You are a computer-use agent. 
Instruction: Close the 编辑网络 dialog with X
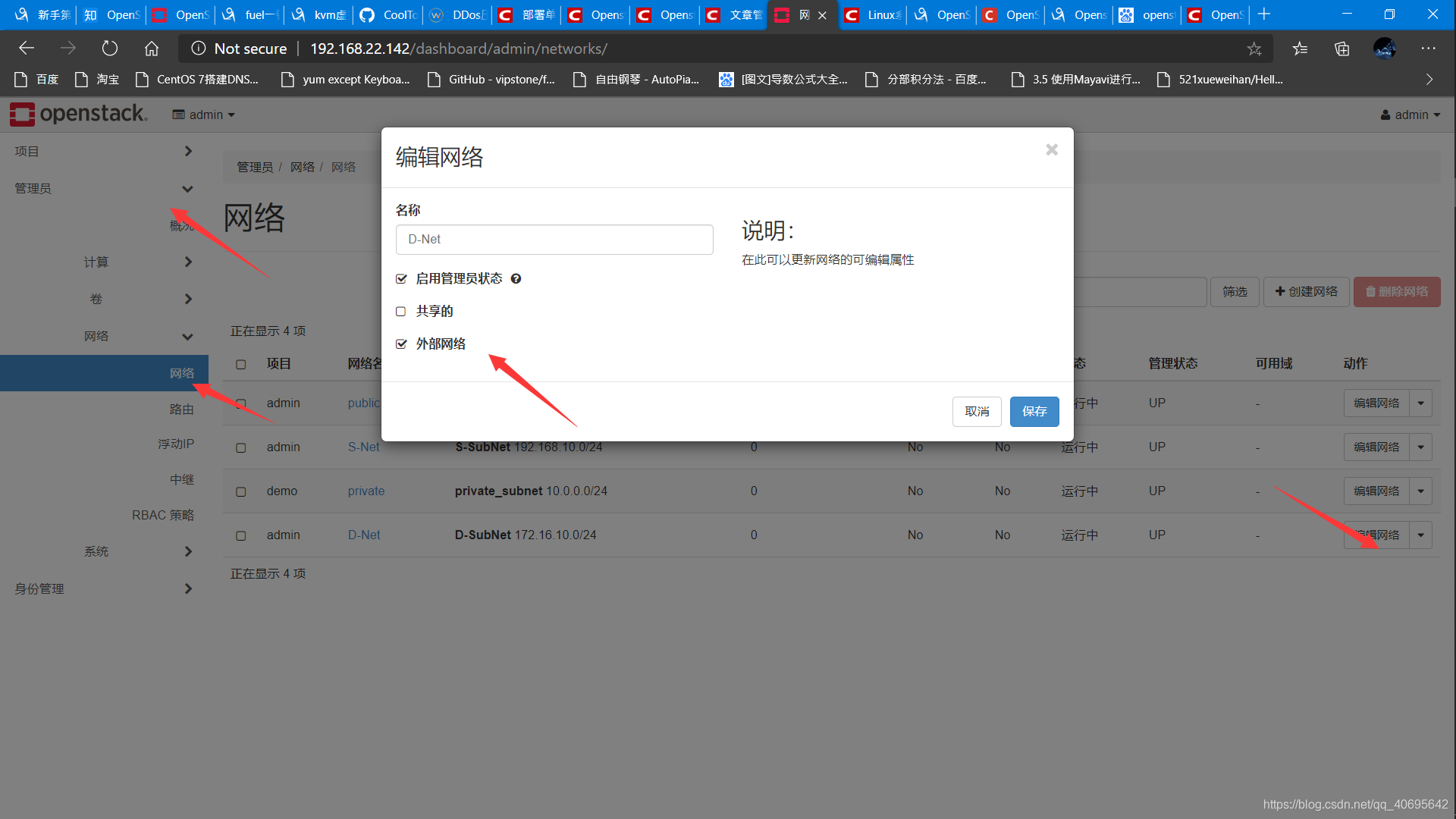click(1052, 149)
